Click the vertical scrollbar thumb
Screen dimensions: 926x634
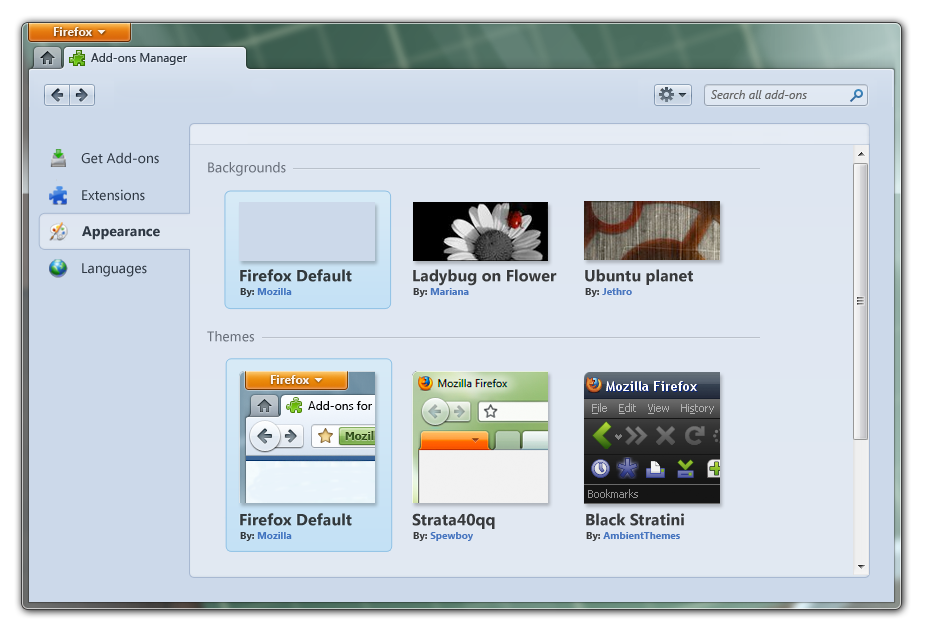coord(860,300)
